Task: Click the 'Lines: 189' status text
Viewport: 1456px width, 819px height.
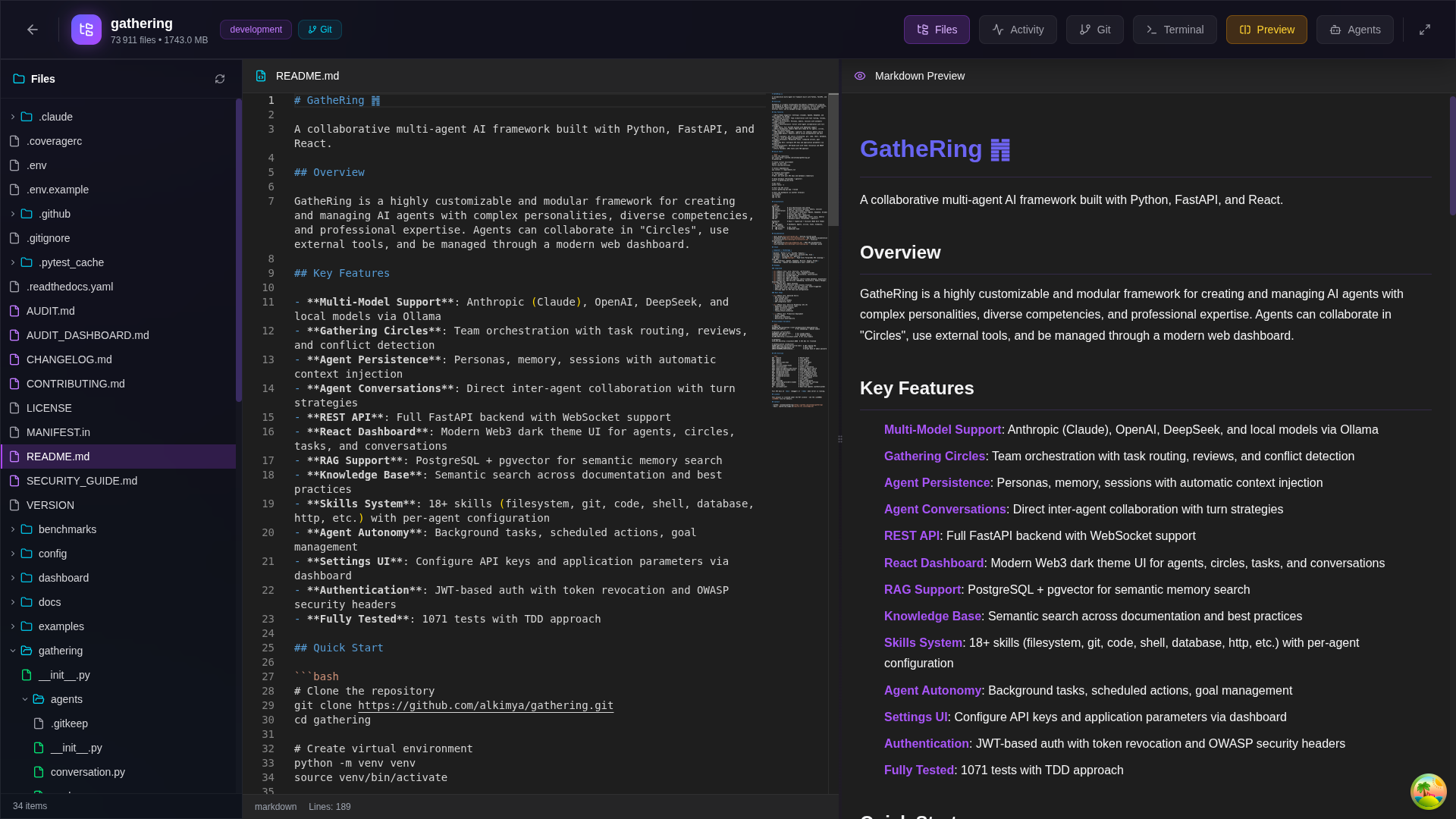Action: click(330, 807)
